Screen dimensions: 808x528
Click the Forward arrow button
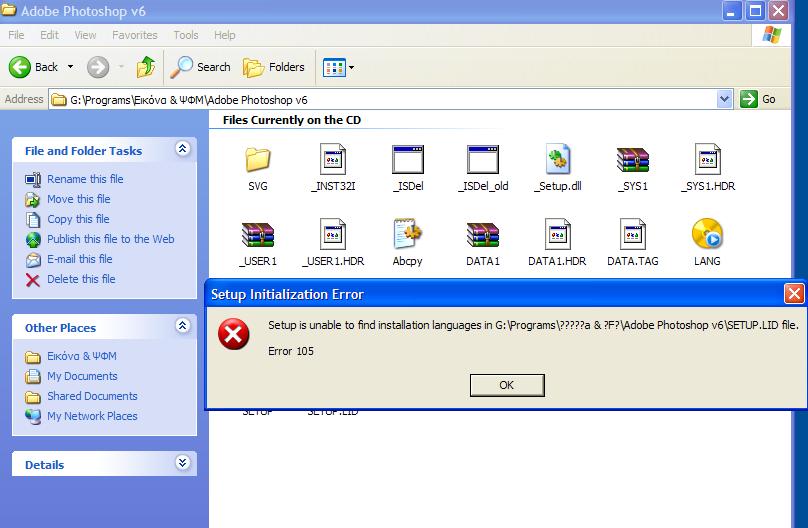98,67
